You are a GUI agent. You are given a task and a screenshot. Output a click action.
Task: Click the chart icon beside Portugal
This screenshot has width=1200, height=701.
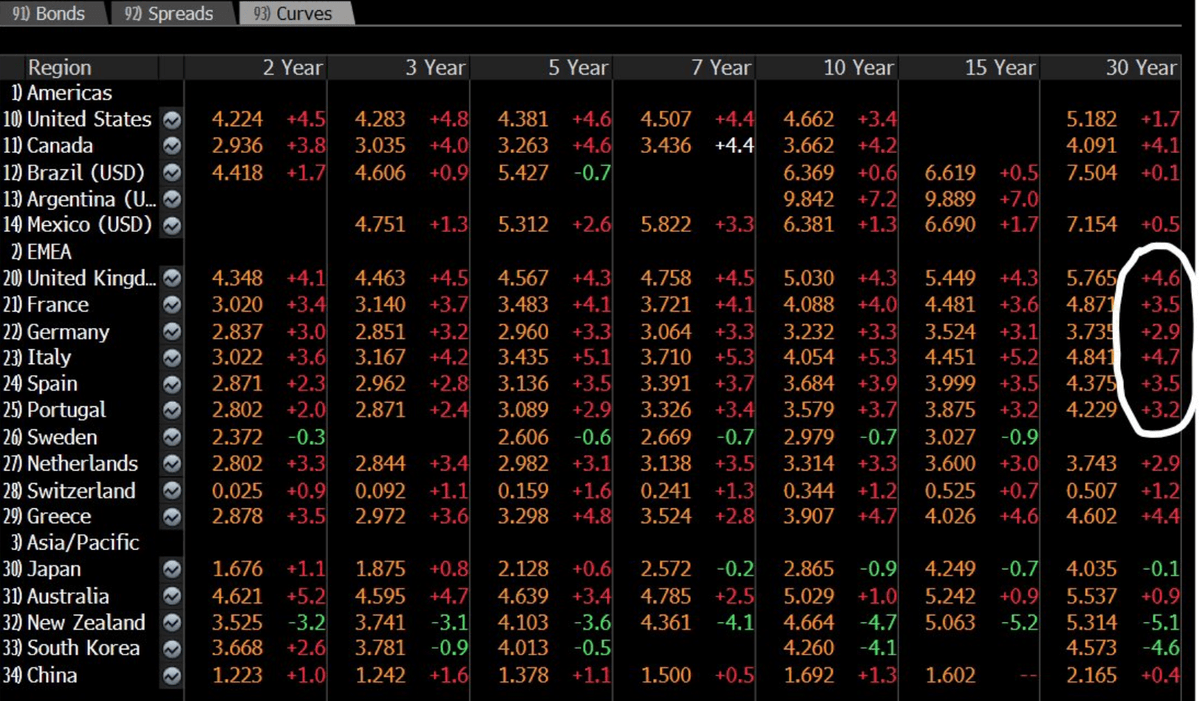click(x=172, y=410)
